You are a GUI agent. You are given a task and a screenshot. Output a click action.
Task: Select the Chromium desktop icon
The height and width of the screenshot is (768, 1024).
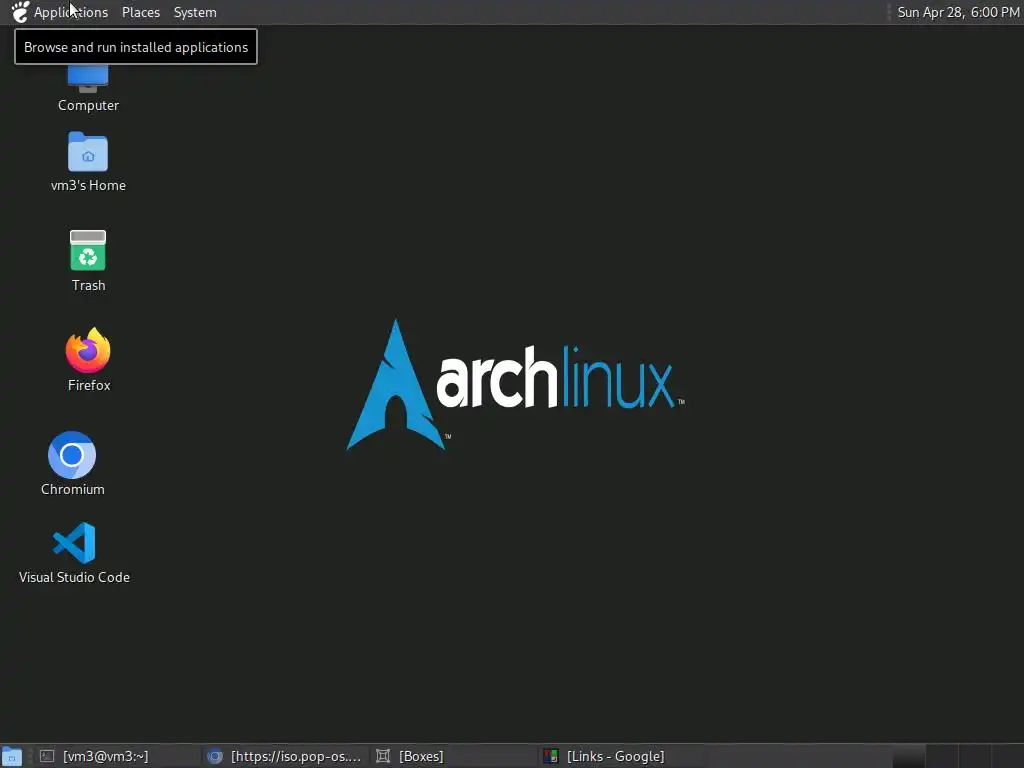tap(72, 464)
